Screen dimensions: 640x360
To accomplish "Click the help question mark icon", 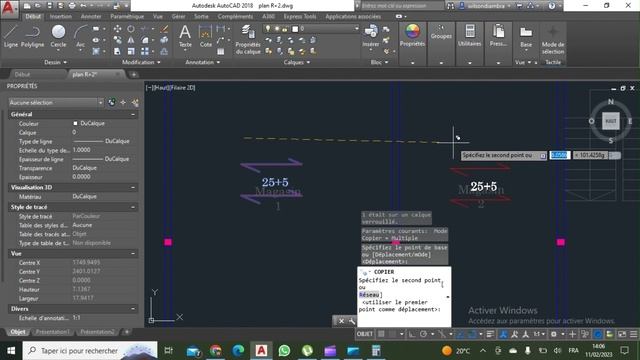I will pyautogui.click(x=551, y=6).
